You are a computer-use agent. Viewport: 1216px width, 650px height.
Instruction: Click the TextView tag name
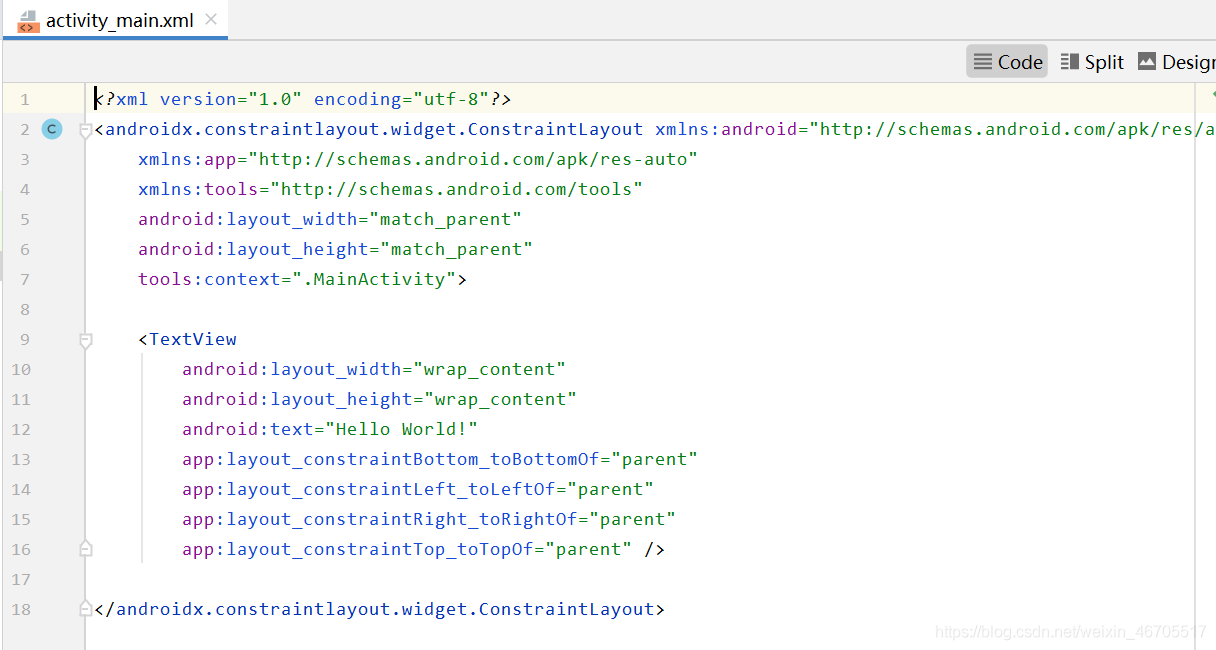coord(193,339)
